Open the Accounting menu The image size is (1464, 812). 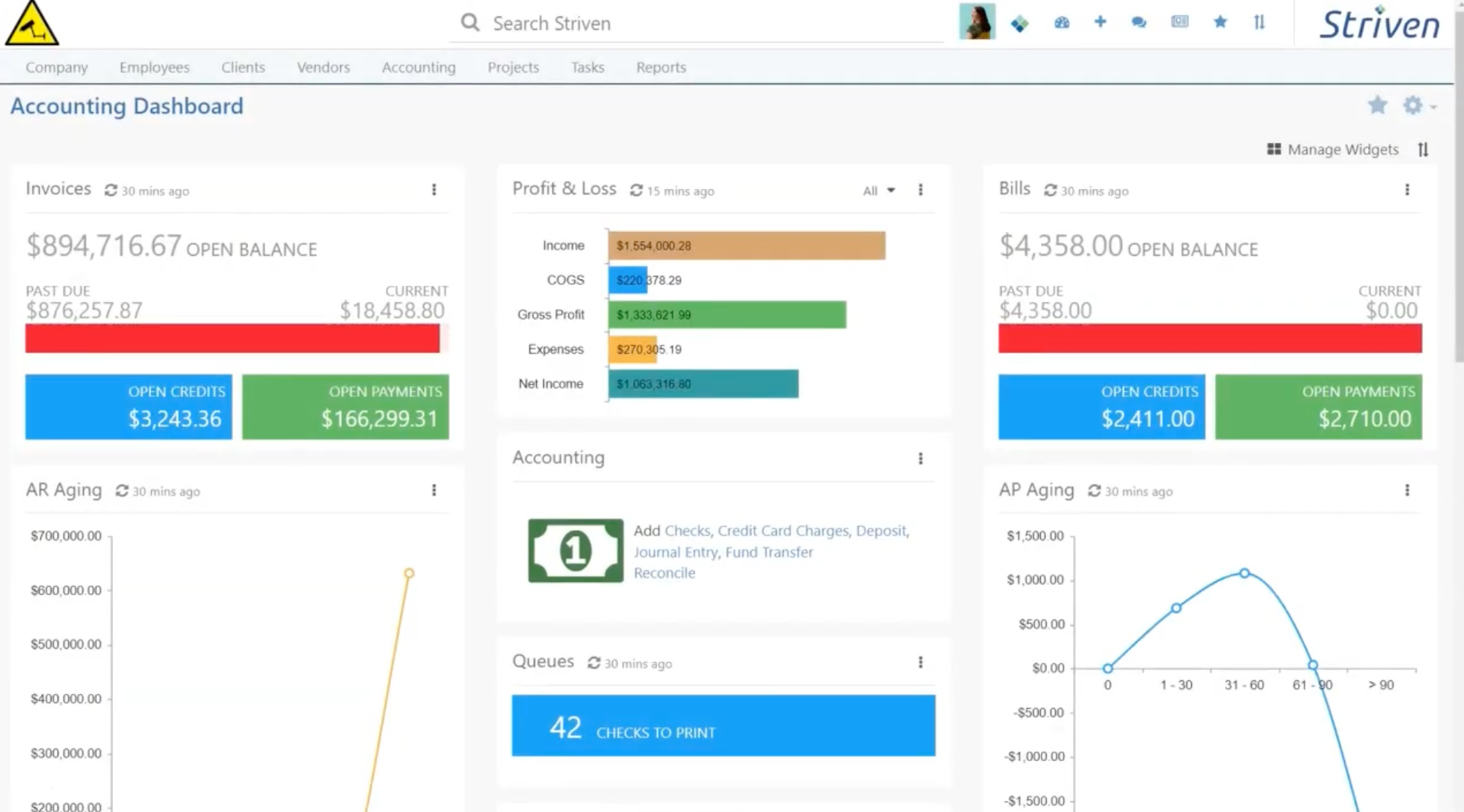418,67
